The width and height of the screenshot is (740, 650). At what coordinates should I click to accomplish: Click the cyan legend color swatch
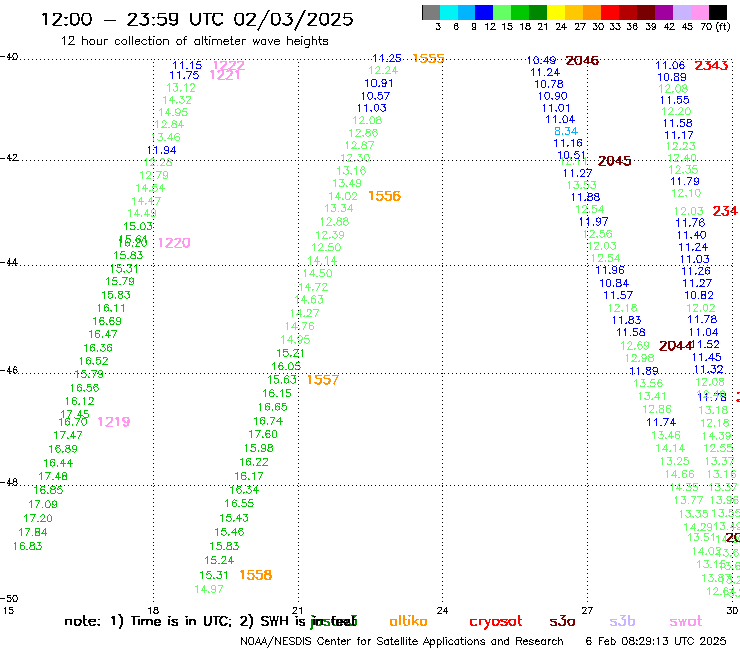[449, 12]
